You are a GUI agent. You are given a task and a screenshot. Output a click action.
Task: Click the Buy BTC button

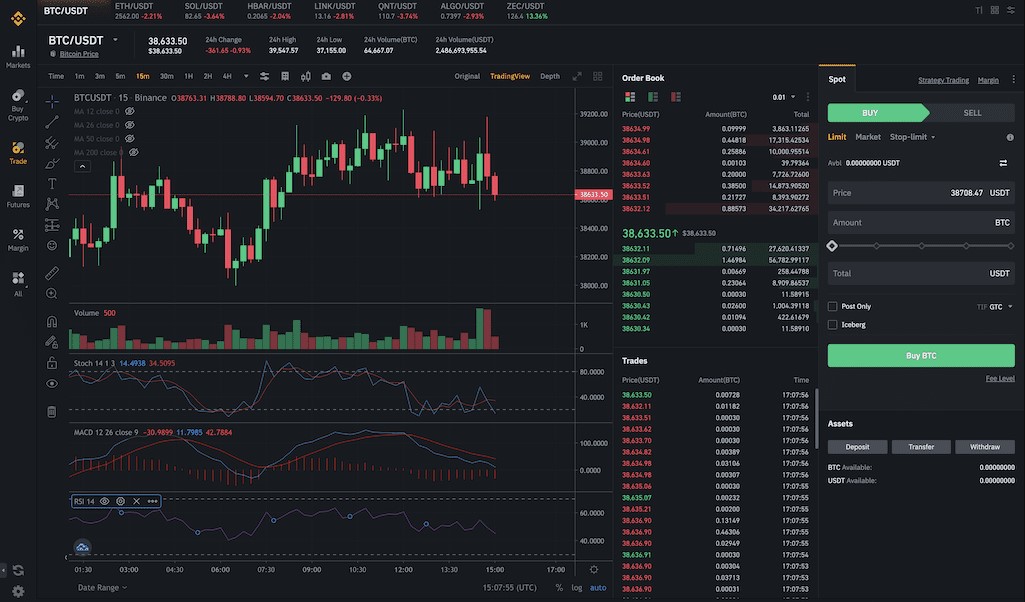[x=921, y=356]
